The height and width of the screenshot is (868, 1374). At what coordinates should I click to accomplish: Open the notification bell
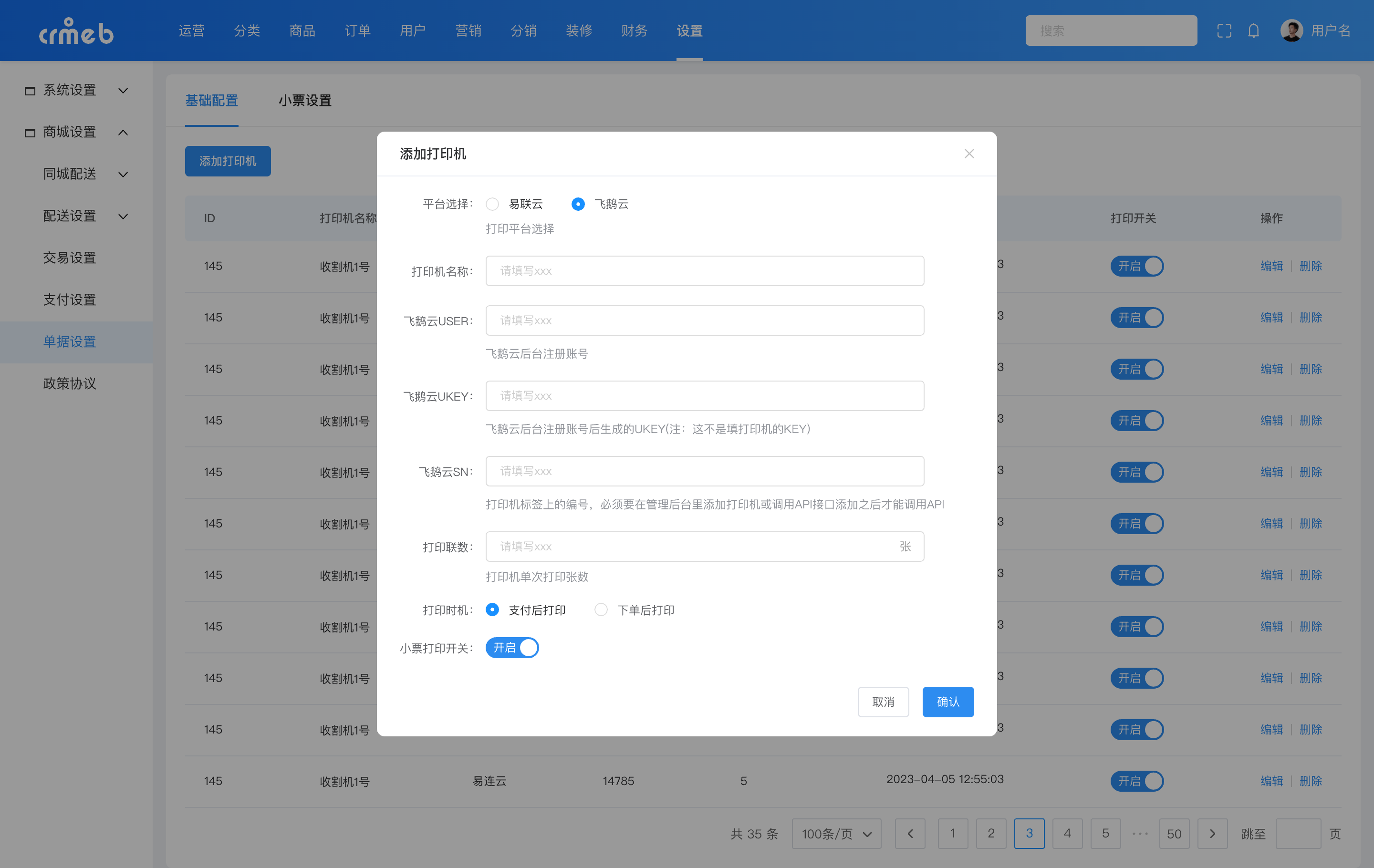1253,31
